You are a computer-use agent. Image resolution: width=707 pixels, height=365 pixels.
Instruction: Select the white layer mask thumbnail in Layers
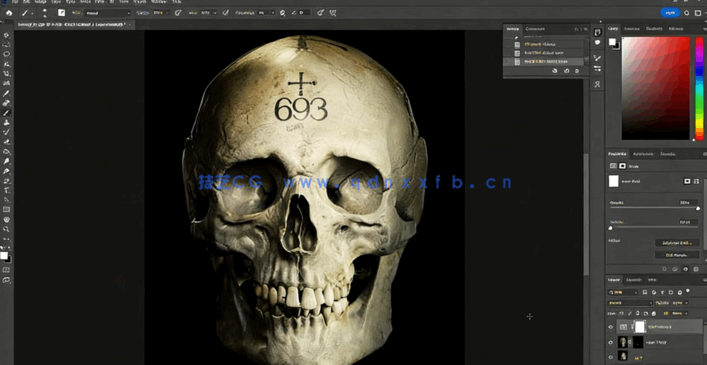coord(639,327)
